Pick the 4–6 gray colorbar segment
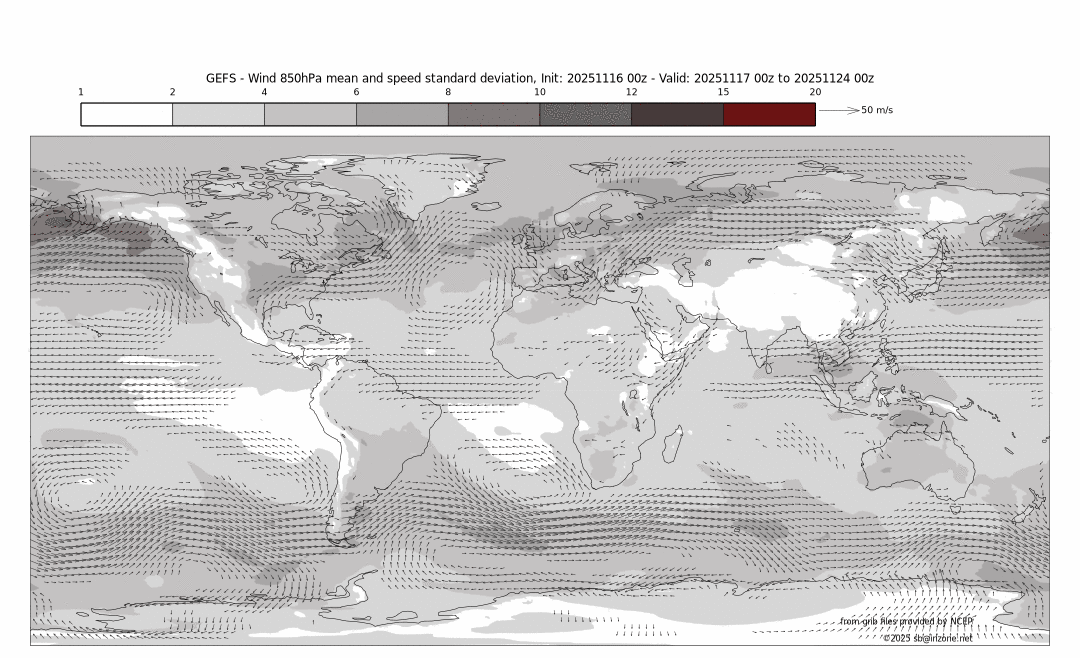 point(310,114)
